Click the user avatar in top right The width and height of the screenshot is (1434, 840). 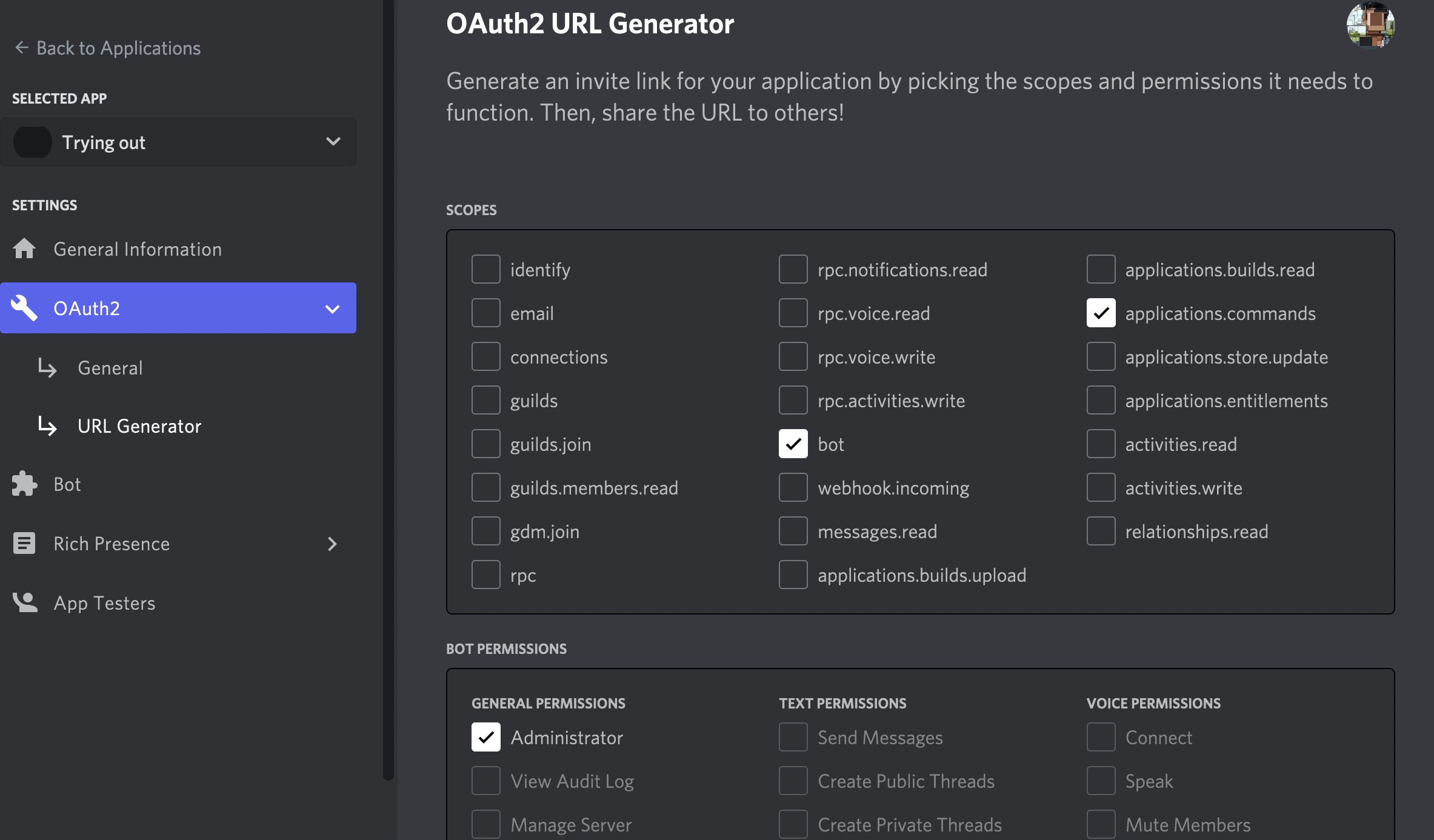pos(1370,24)
